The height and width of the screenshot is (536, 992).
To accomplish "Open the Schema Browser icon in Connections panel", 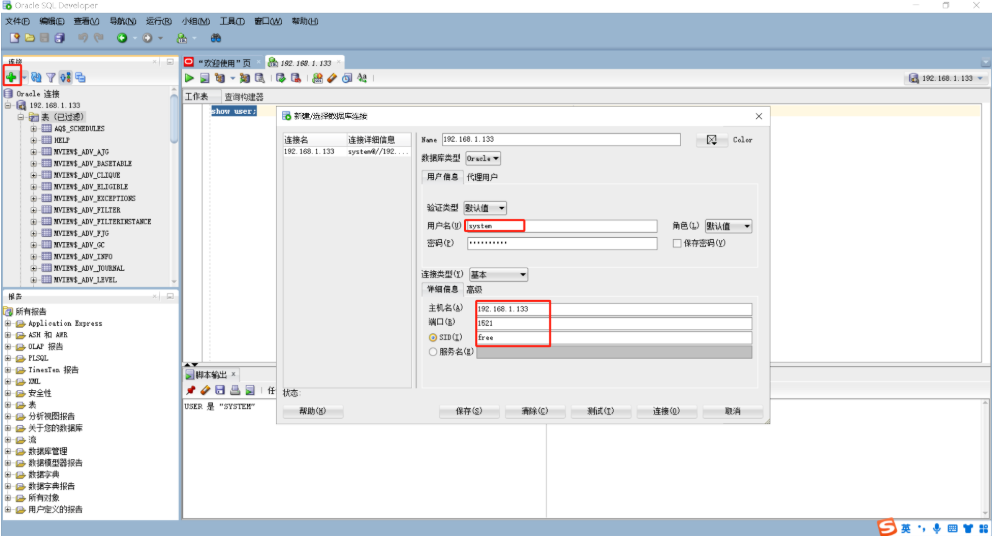I will [x=65, y=77].
